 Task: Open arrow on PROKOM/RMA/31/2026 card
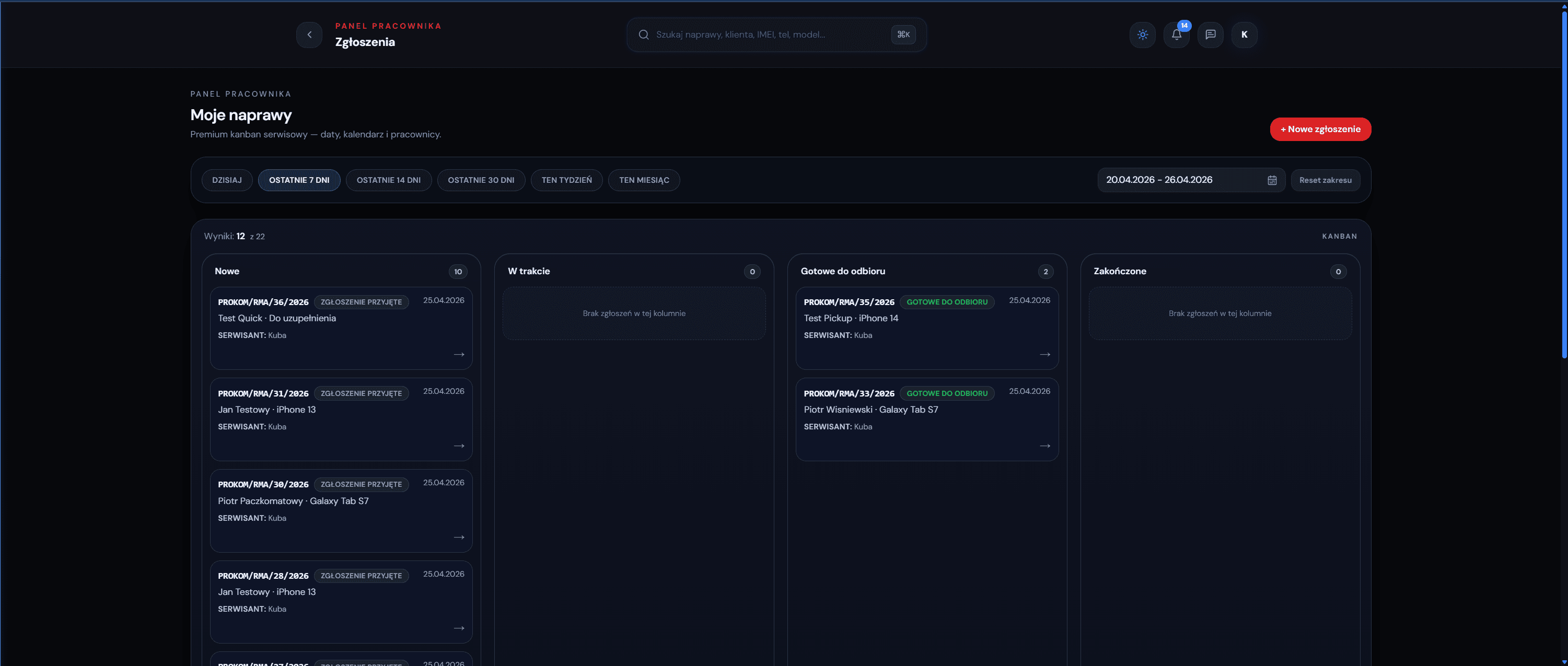click(459, 446)
